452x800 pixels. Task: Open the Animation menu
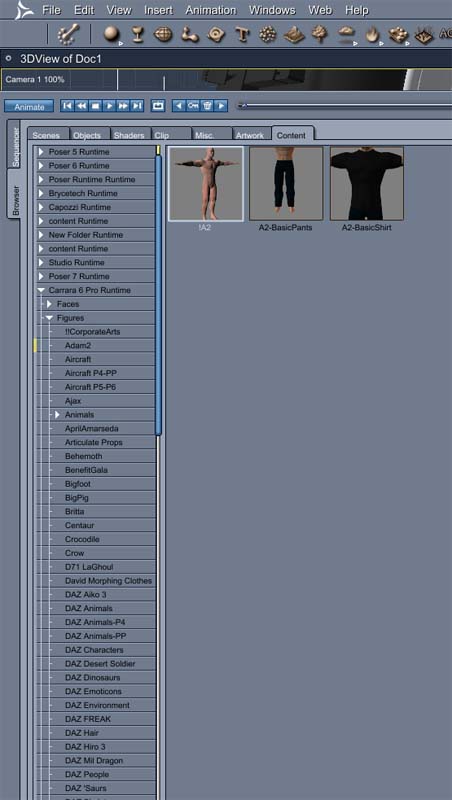click(211, 10)
